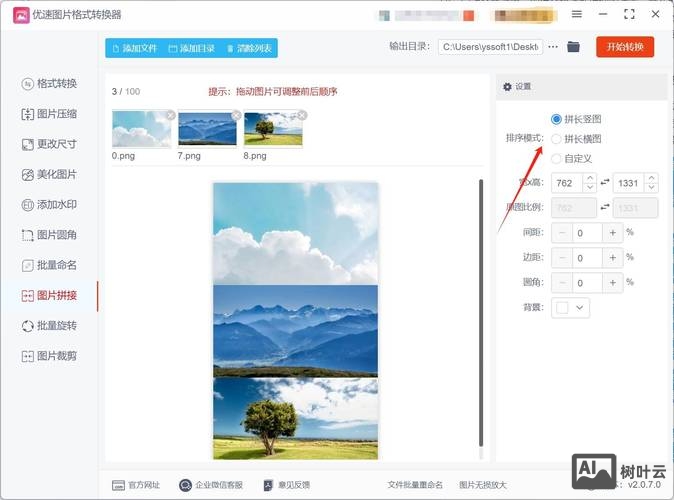Open the 图片压缩 image compression section
674x500 pixels.
[49, 114]
